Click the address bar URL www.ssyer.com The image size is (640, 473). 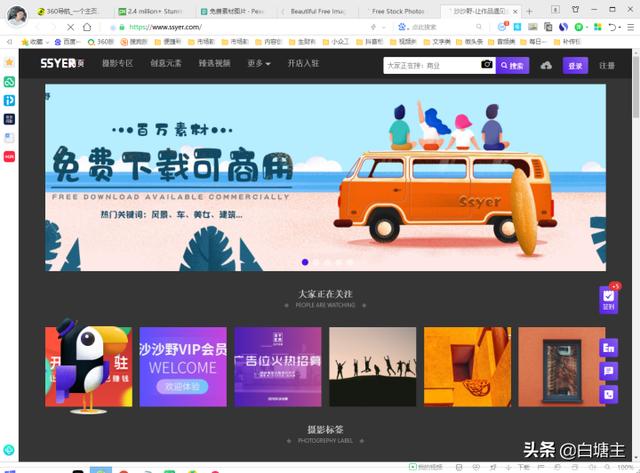(x=165, y=27)
